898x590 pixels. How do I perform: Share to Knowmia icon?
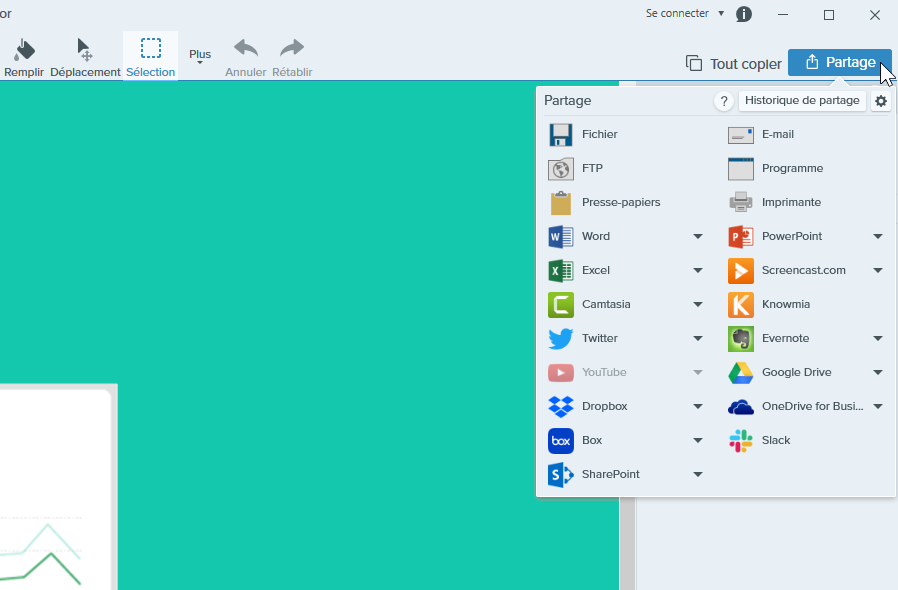pos(741,304)
